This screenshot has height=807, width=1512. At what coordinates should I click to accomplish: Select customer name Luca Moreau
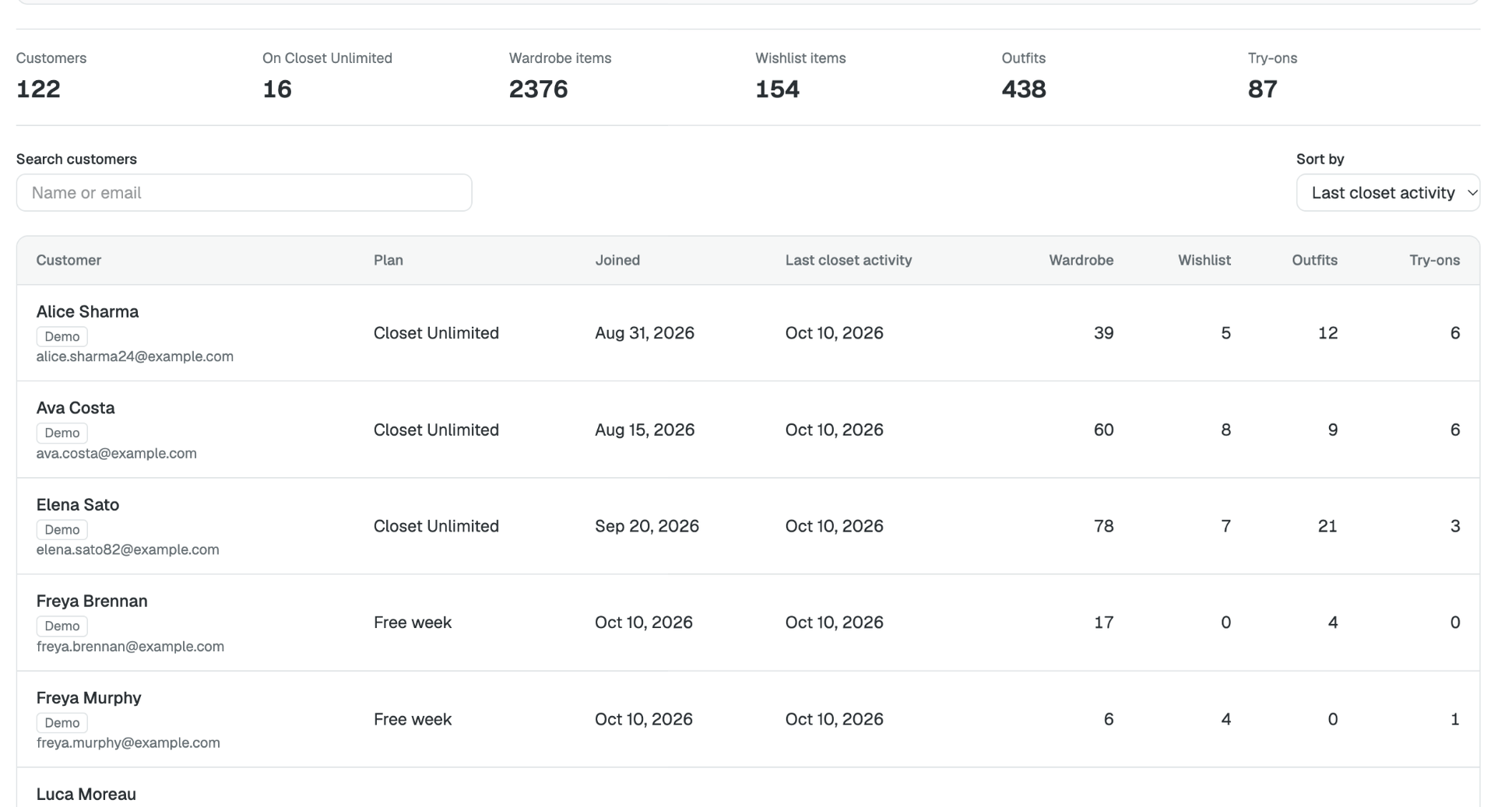tap(86, 794)
